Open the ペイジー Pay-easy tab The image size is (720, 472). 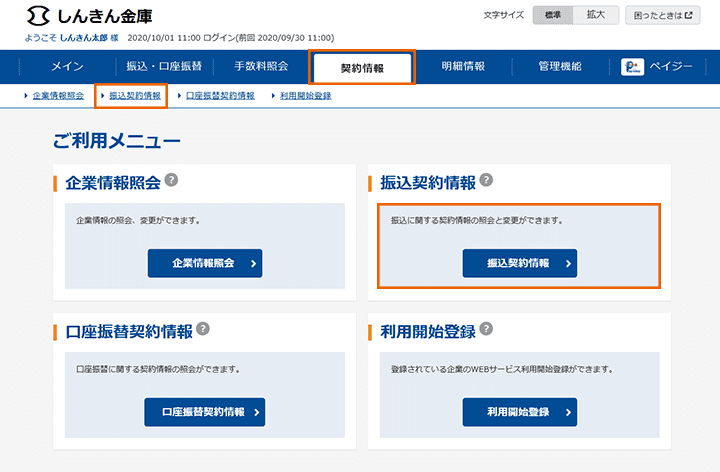(x=658, y=67)
